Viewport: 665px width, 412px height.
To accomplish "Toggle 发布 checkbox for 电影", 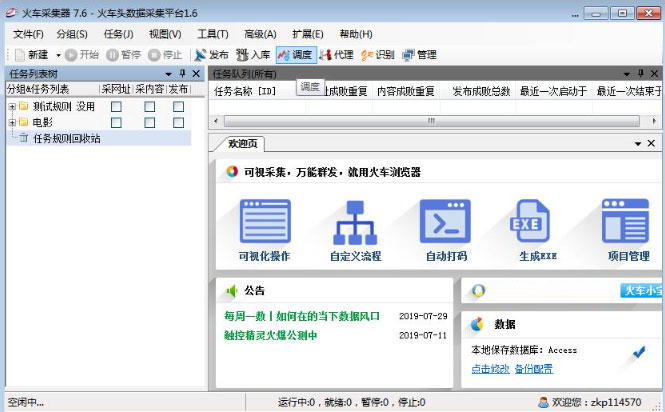I will [x=179, y=123].
